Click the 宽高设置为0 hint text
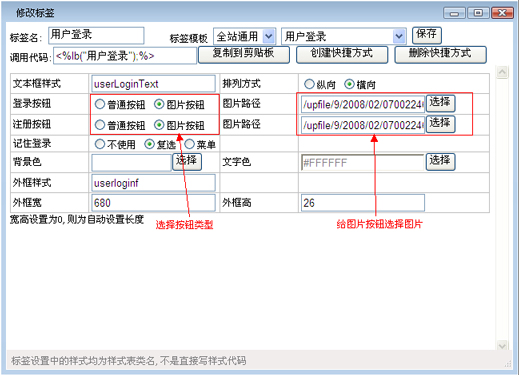Viewport: 519px width, 375px height. coord(77,219)
